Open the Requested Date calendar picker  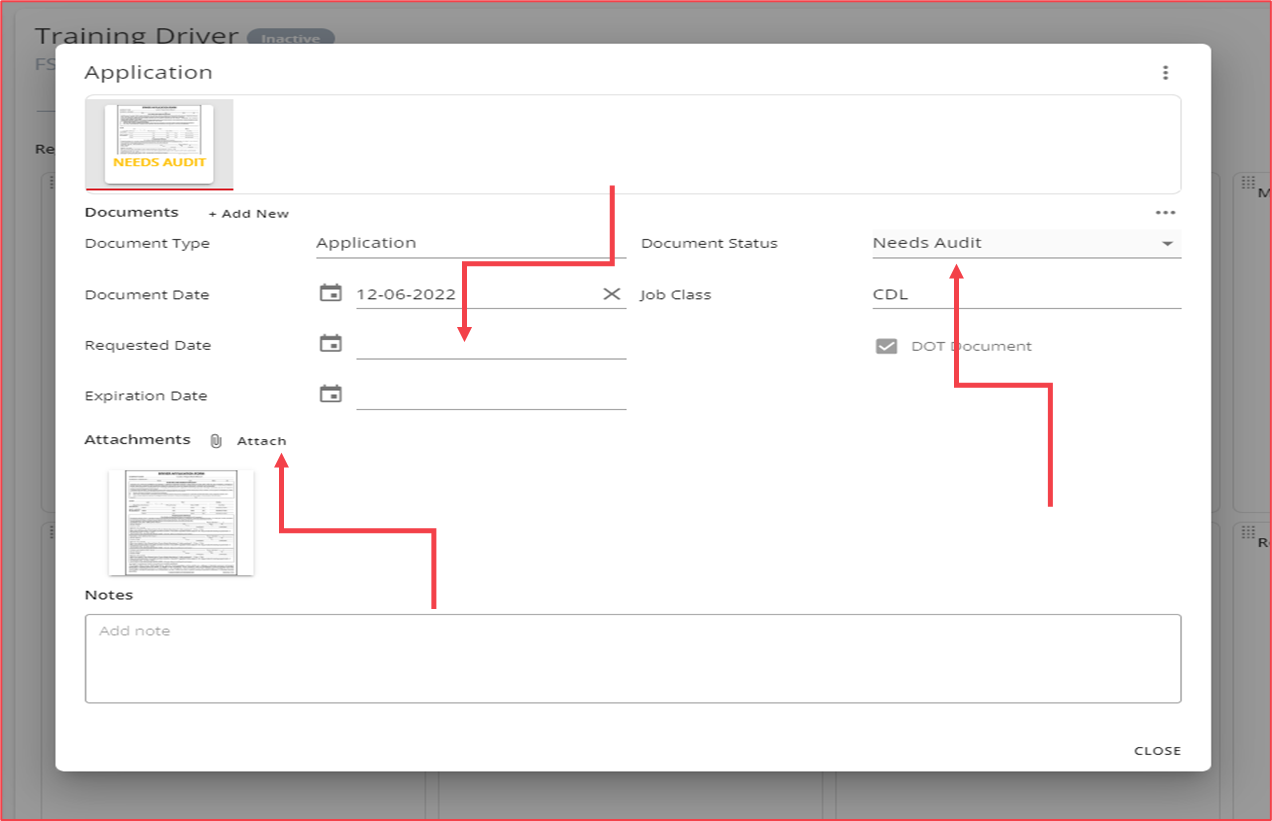pos(332,343)
